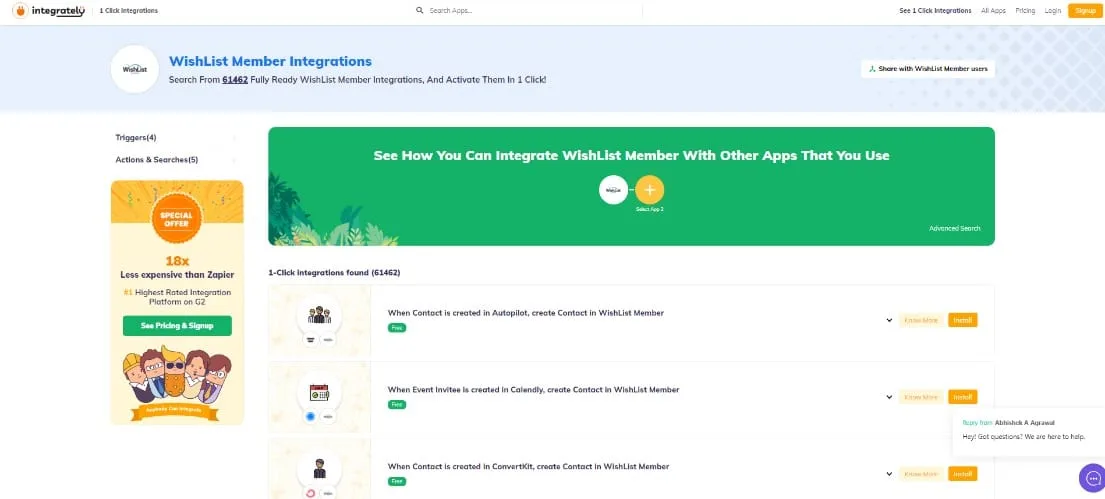1105x499 pixels.
Task: Click the Free tag on the Autopilot integration
Action: [x=397, y=328]
